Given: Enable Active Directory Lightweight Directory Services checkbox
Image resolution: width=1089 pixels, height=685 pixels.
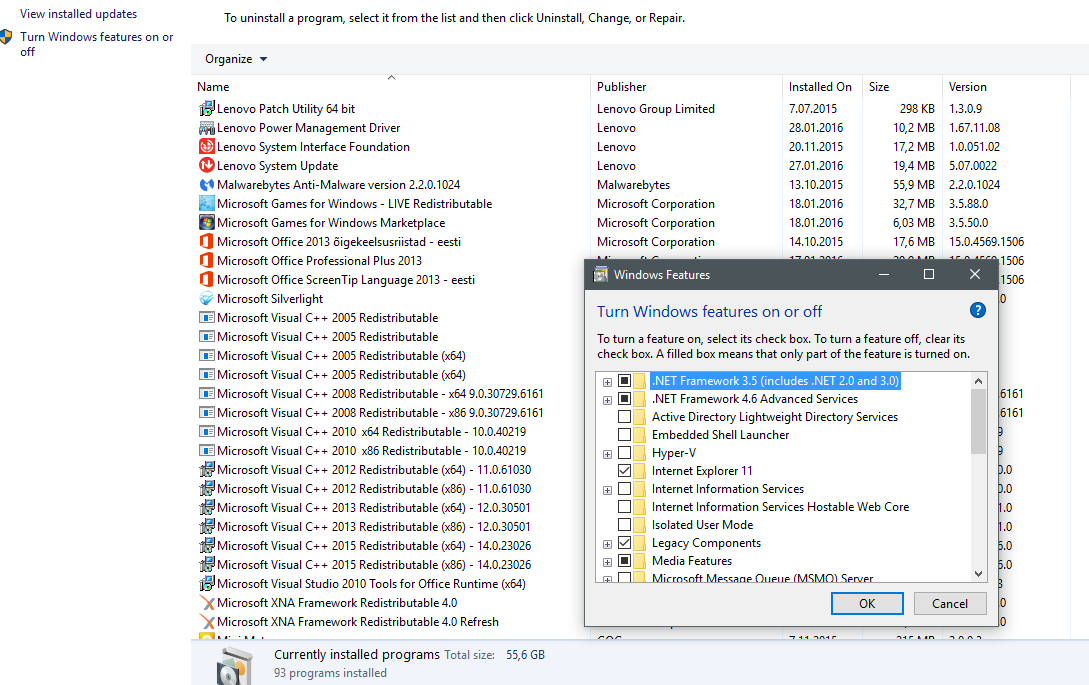Looking at the screenshot, I should pos(624,417).
